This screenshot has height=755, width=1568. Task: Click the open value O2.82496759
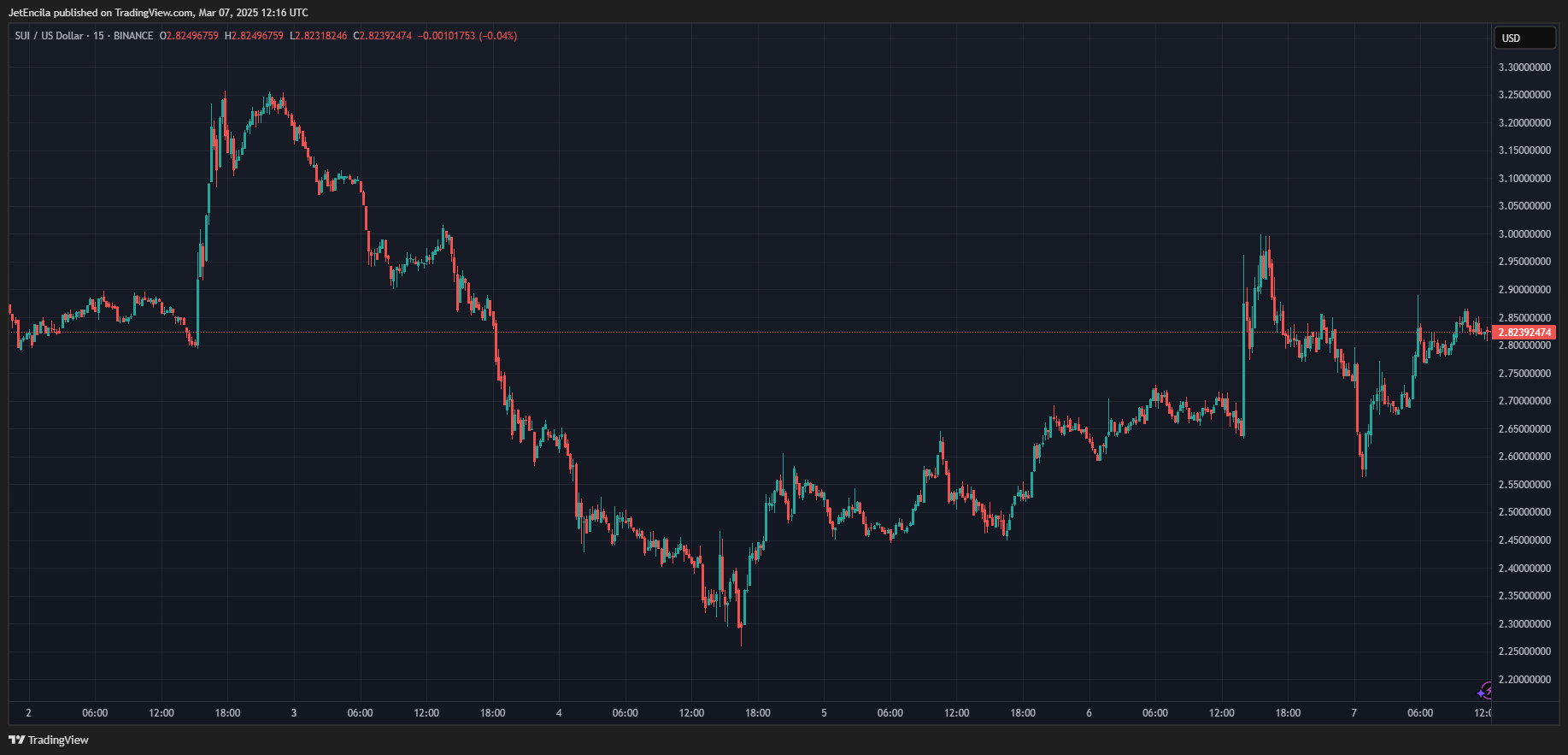[189, 36]
